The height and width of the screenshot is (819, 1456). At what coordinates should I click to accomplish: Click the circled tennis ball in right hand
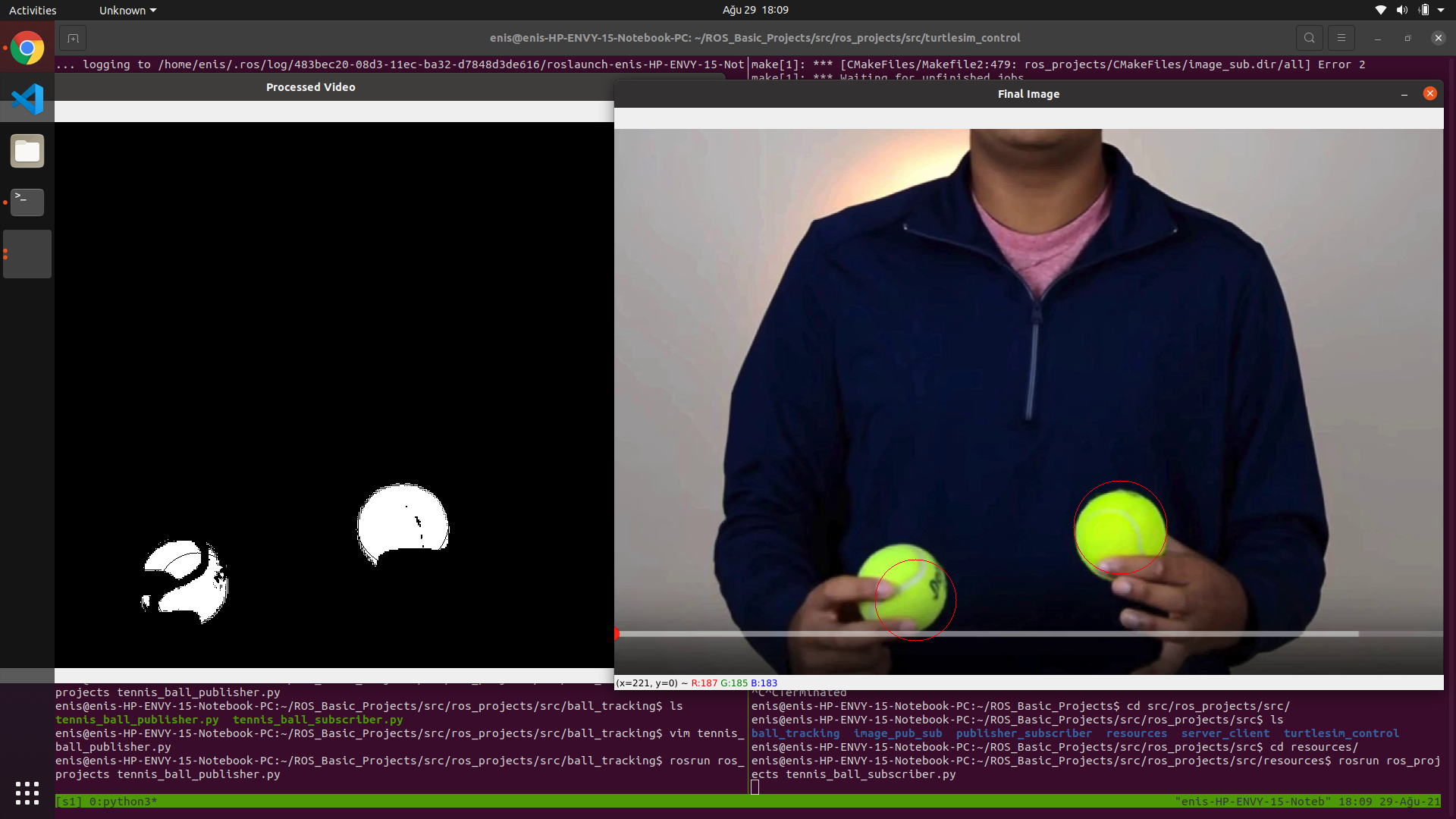(1120, 528)
